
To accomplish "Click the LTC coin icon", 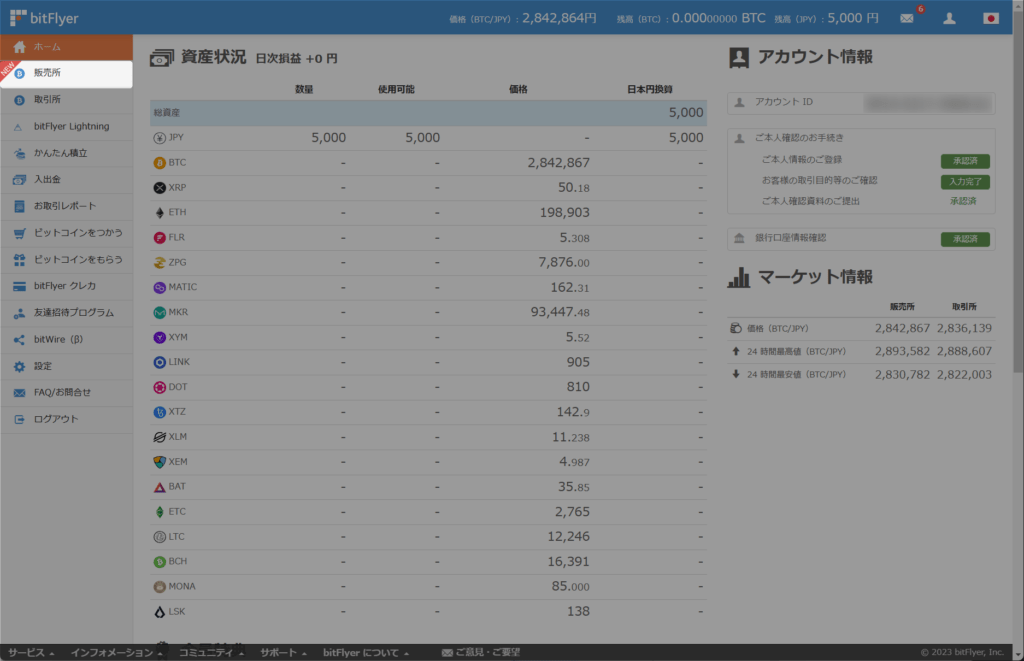I will 159,537.
